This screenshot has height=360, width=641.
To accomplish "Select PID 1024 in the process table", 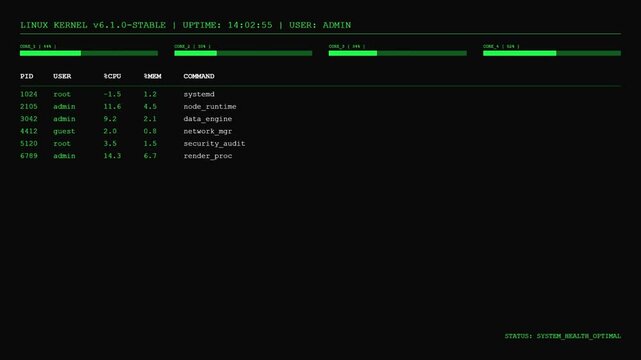I will [x=29, y=94].
